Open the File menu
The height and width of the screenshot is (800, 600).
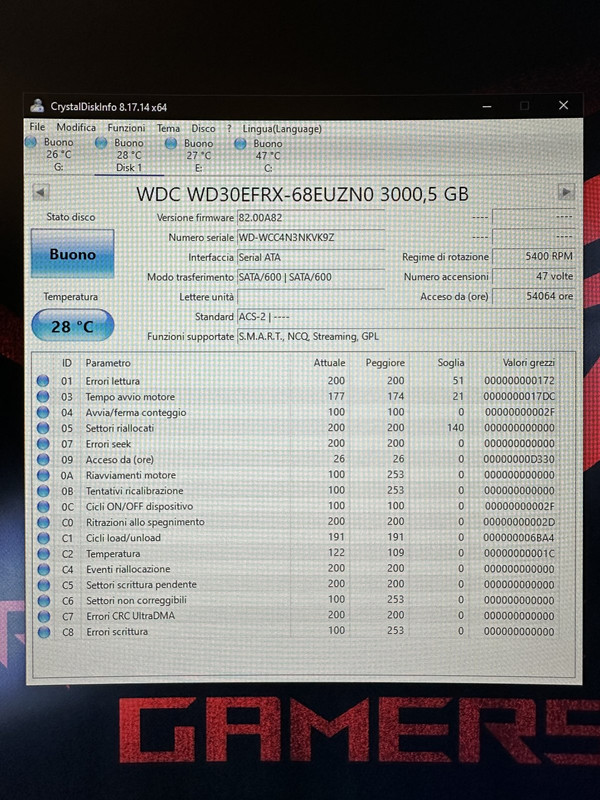(x=37, y=127)
